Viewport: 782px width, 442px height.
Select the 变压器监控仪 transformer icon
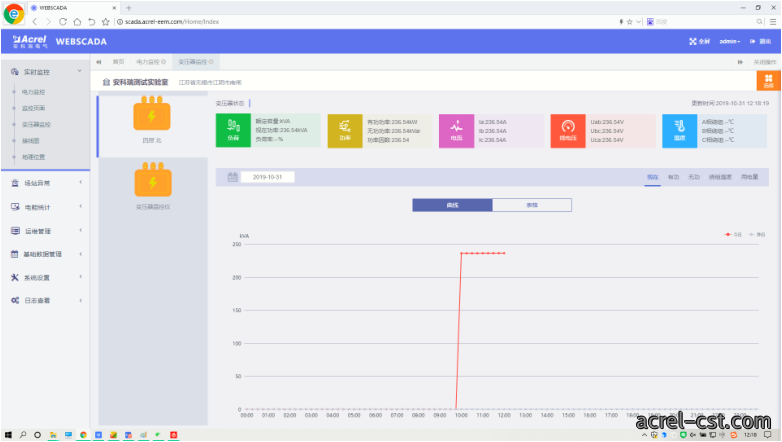[153, 180]
